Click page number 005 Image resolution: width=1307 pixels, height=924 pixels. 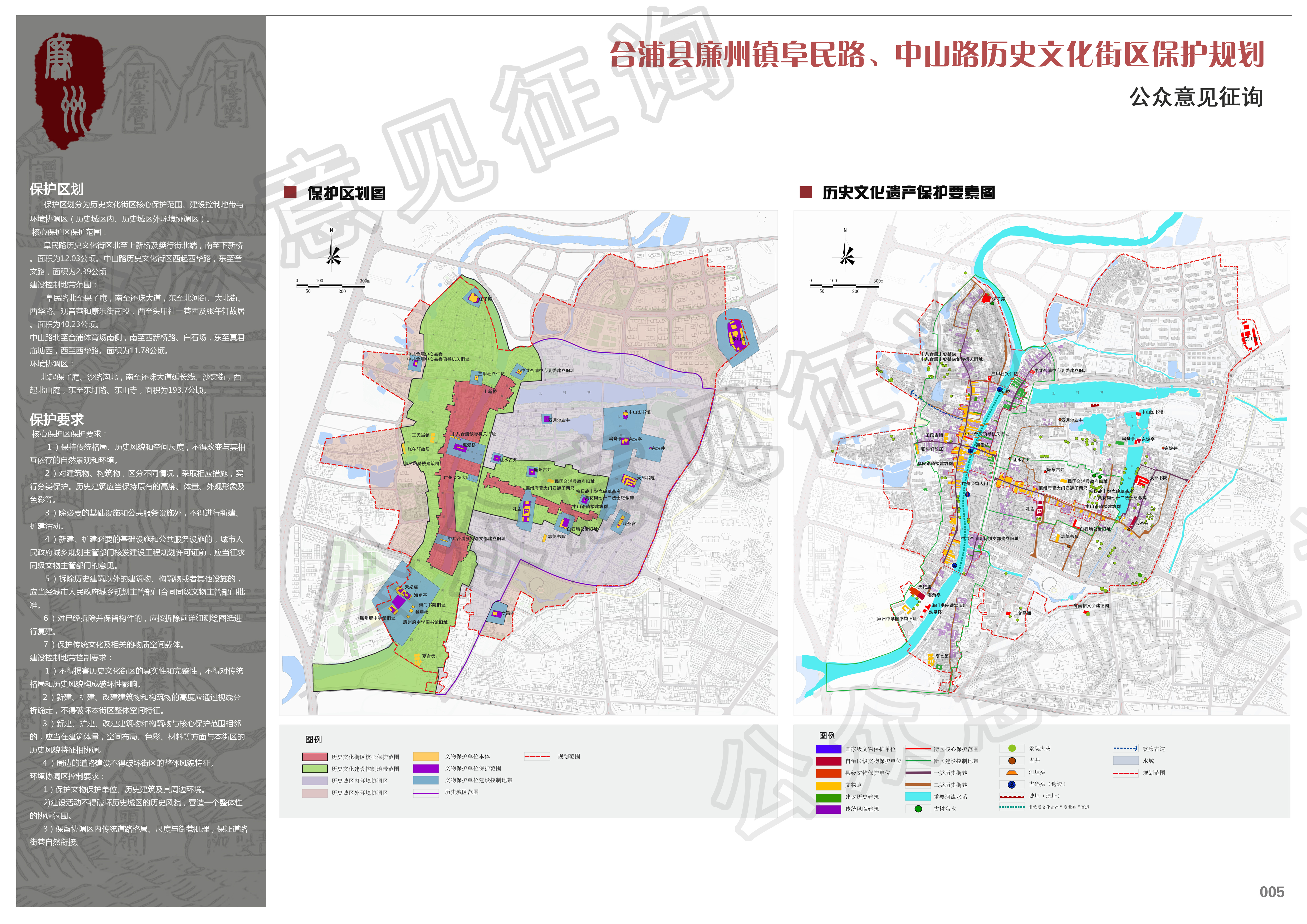(1272, 892)
